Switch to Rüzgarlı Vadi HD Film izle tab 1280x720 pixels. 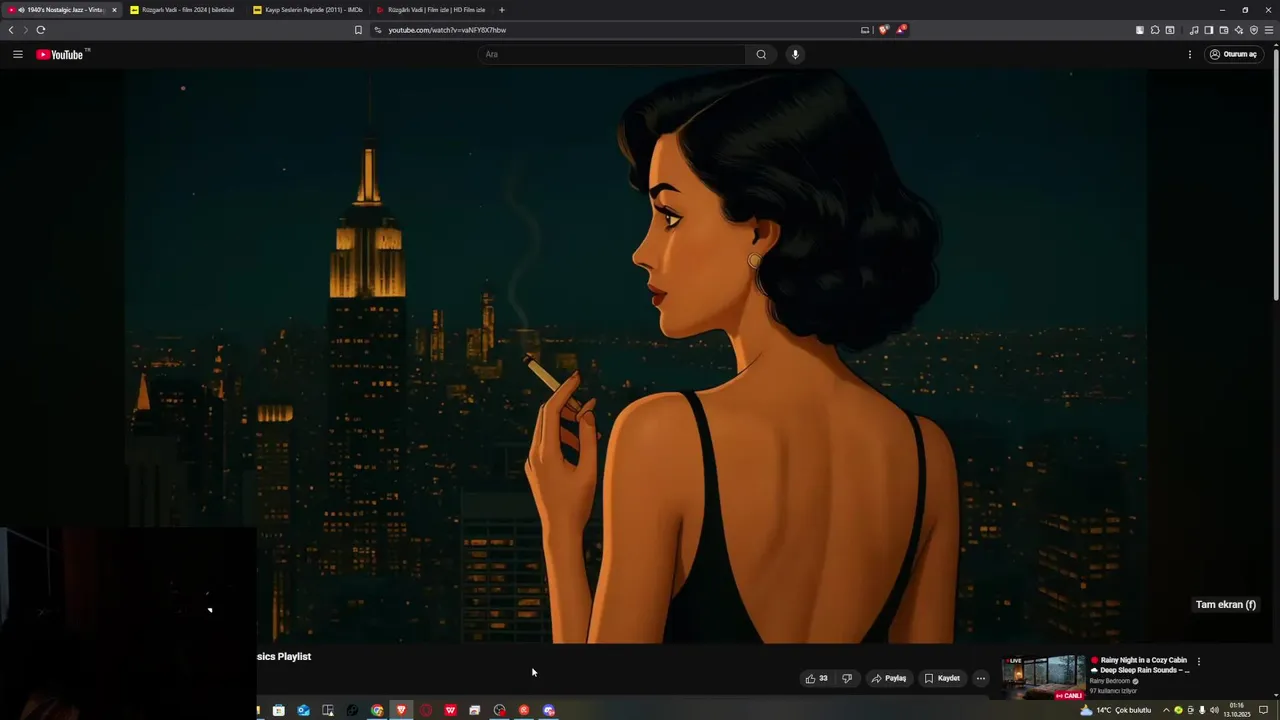431,10
